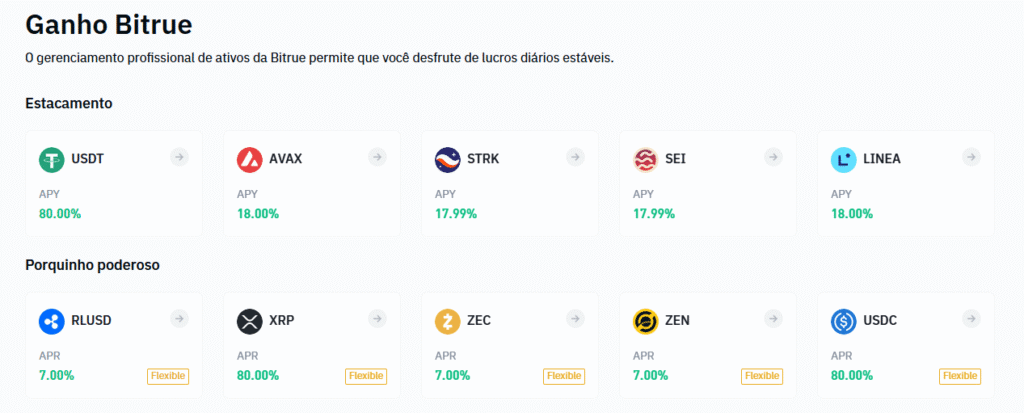Open AVAX staking via its arrow button
Viewport: 1024px width, 413px height.
pos(377,157)
